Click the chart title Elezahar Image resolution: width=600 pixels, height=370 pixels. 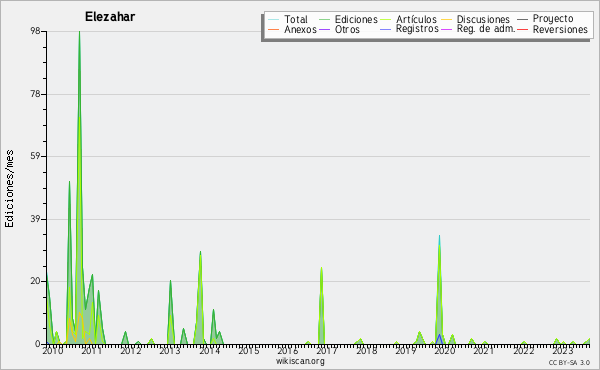tap(110, 17)
